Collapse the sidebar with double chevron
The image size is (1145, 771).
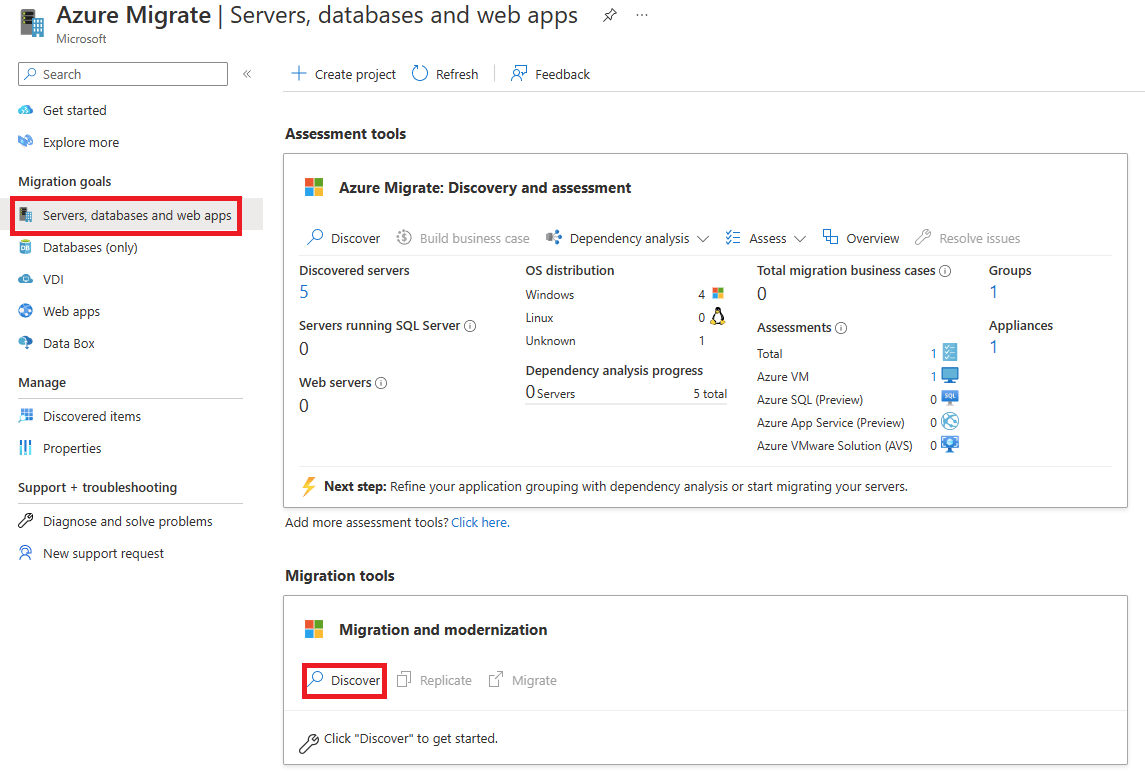[248, 74]
